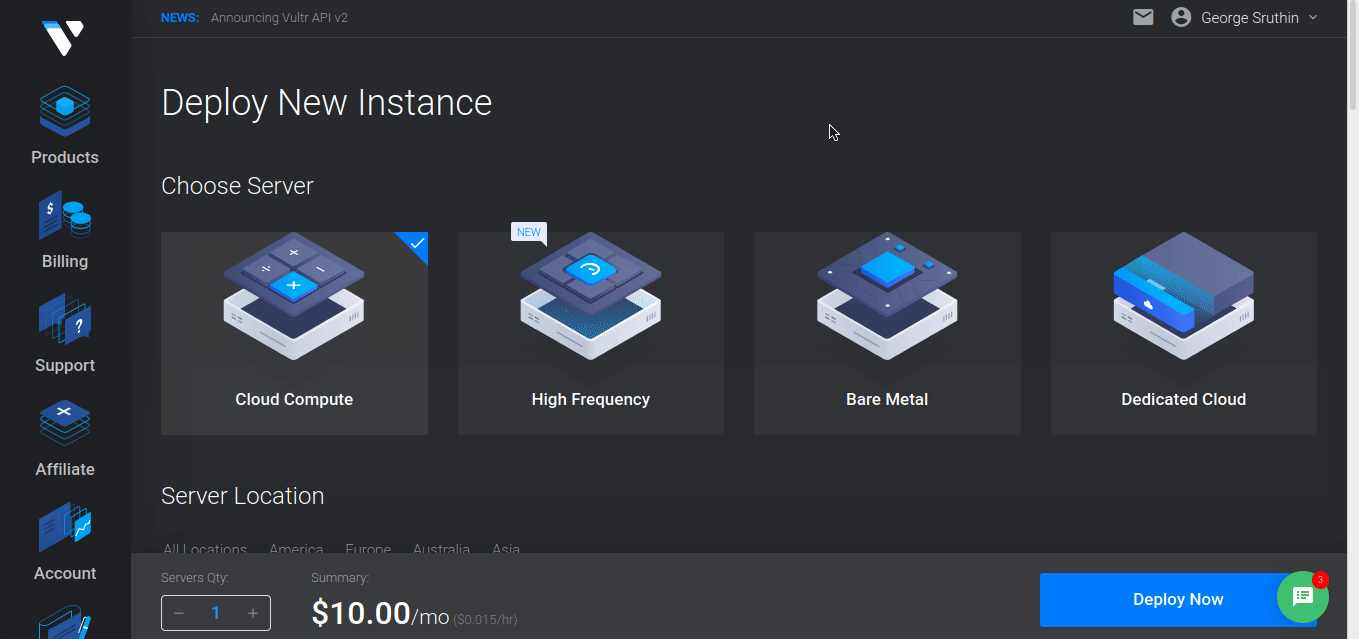
Task: Open the mail envelope notifications icon
Action: (x=1143, y=17)
